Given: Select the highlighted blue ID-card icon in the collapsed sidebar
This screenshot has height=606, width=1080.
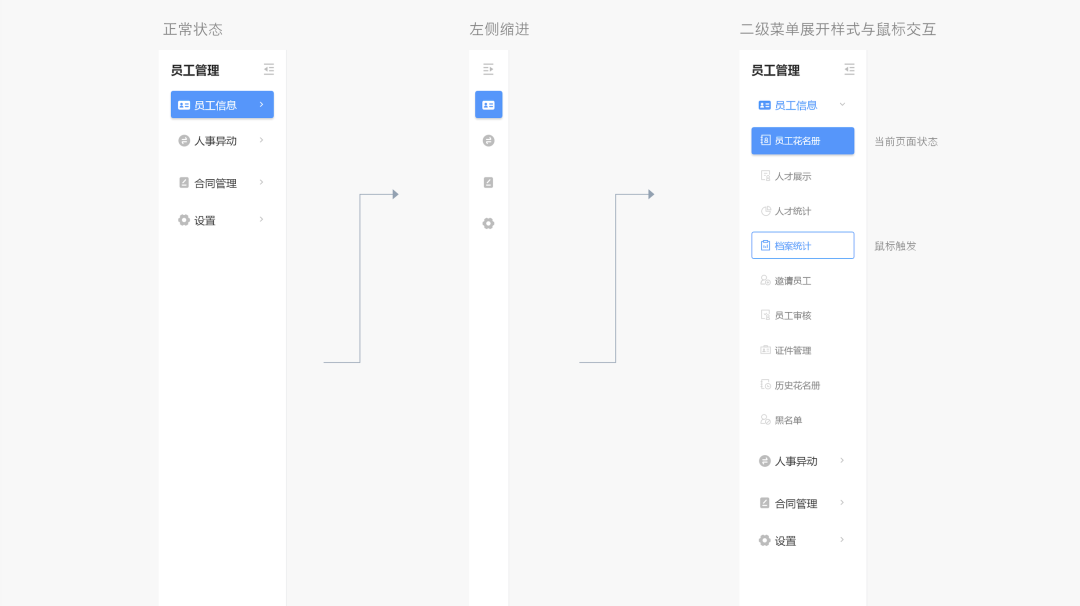Looking at the screenshot, I should point(488,105).
